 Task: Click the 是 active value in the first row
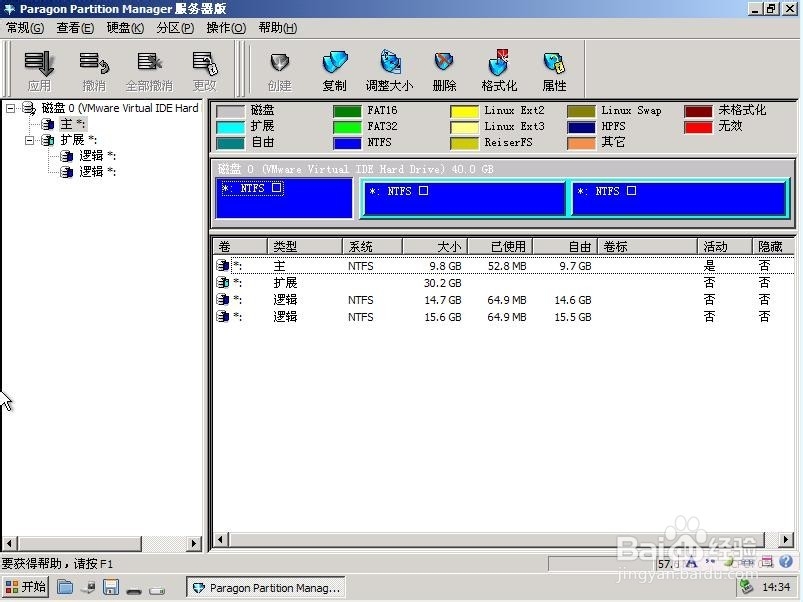pos(709,265)
